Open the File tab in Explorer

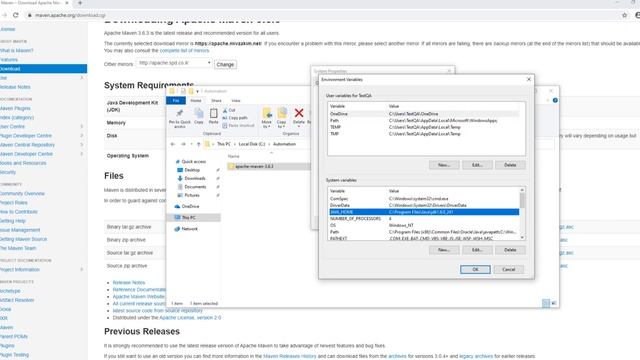pos(176,100)
